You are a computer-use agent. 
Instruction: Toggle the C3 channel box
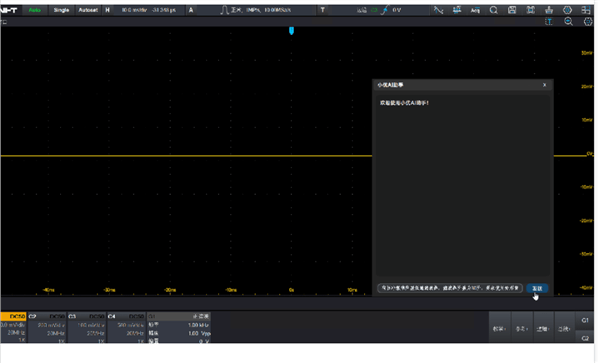[x=86, y=327]
